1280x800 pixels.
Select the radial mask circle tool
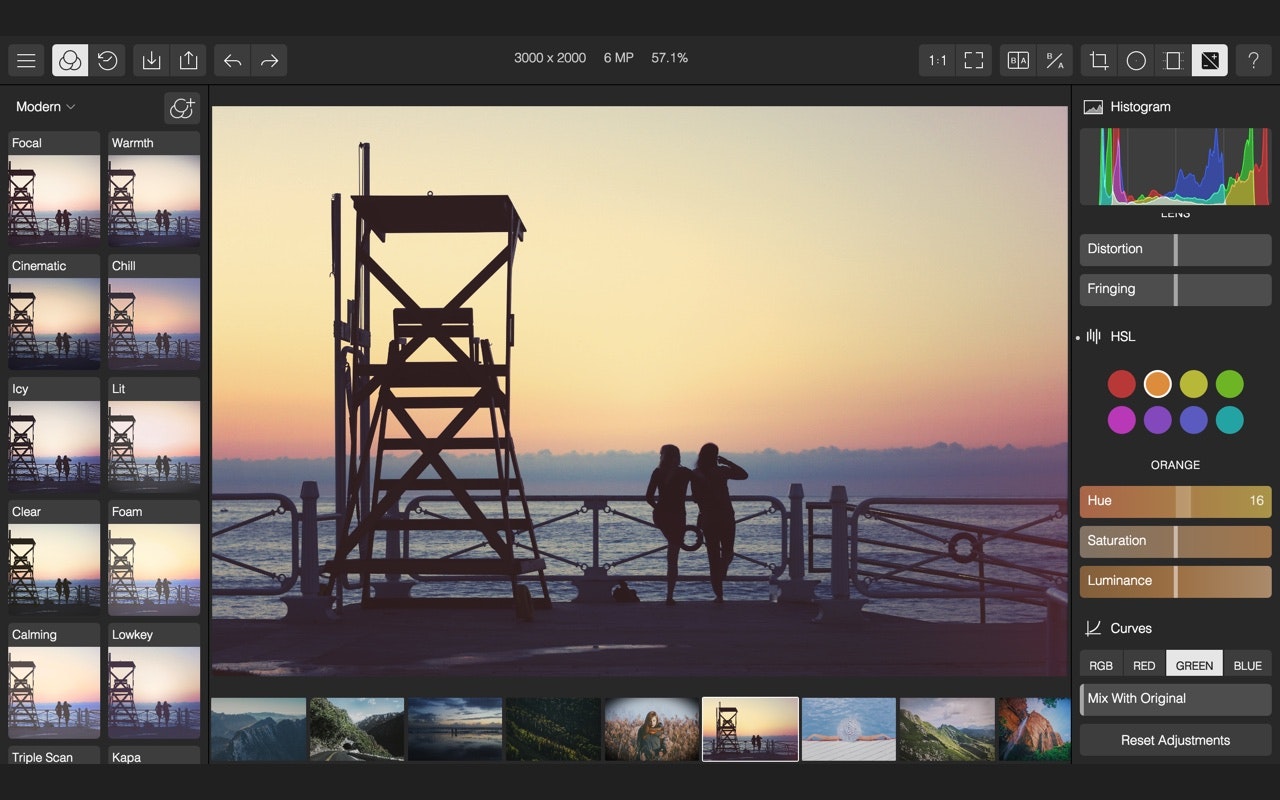click(x=1136, y=61)
